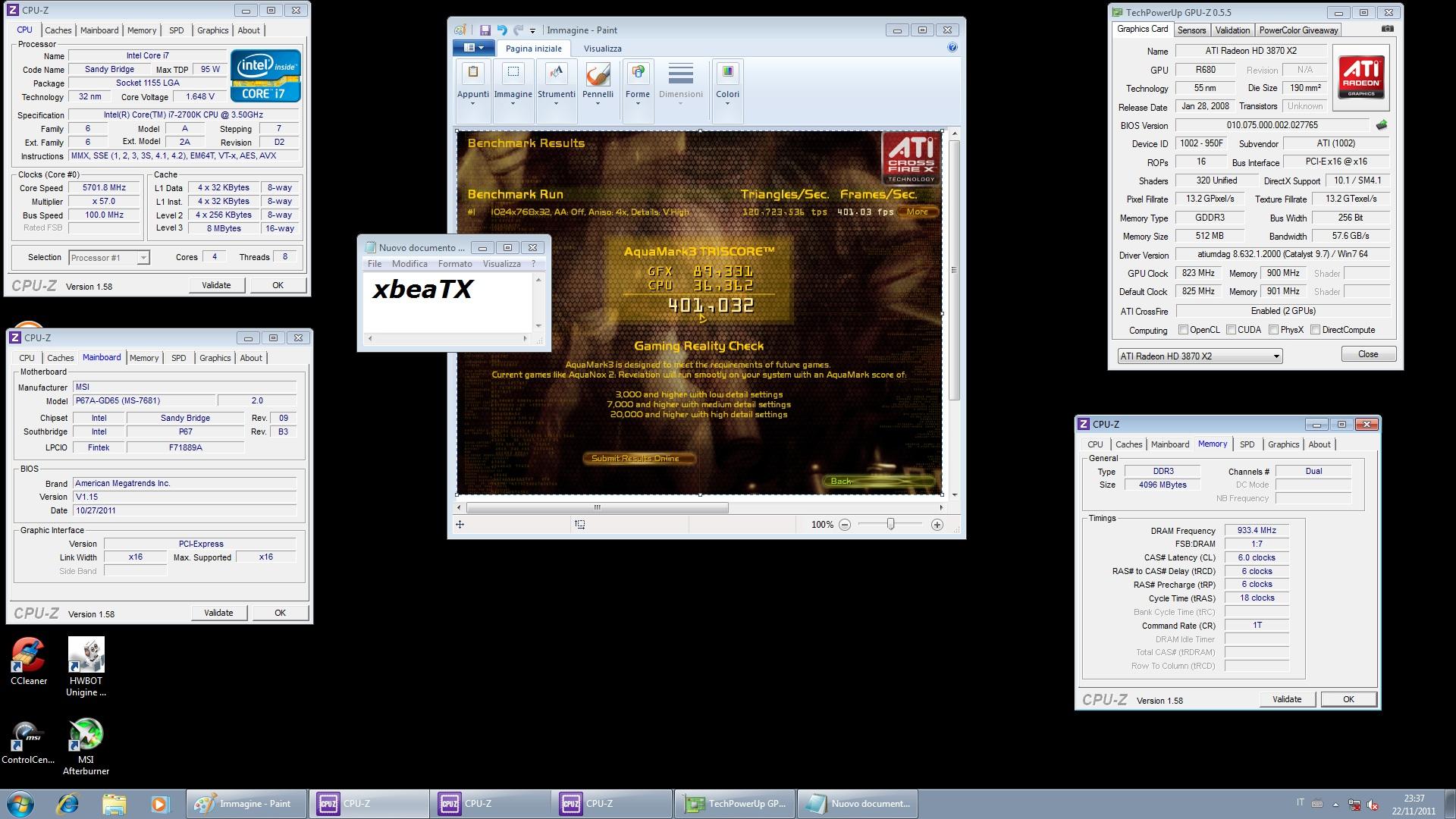The width and height of the screenshot is (1456, 819).
Task: Open PowerColor Giveaway tab in GPU-Z
Action: (1298, 30)
